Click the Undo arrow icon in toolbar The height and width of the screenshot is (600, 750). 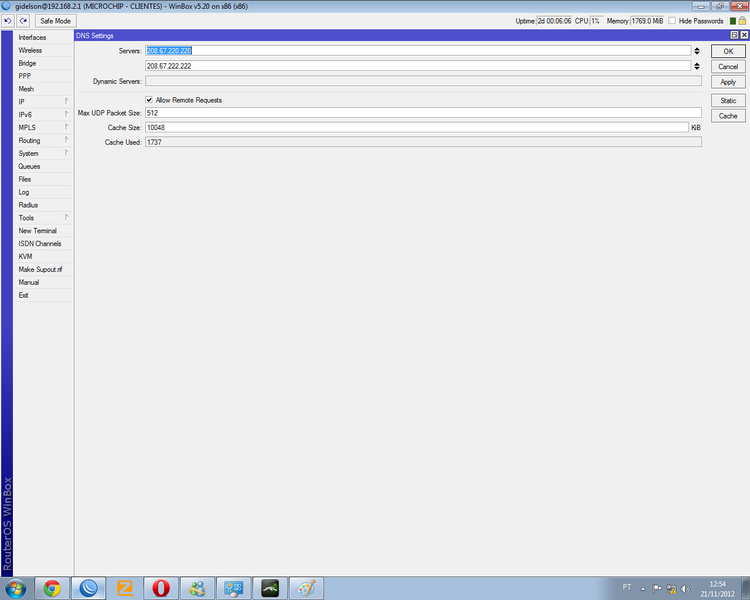(x=8, y=21)
